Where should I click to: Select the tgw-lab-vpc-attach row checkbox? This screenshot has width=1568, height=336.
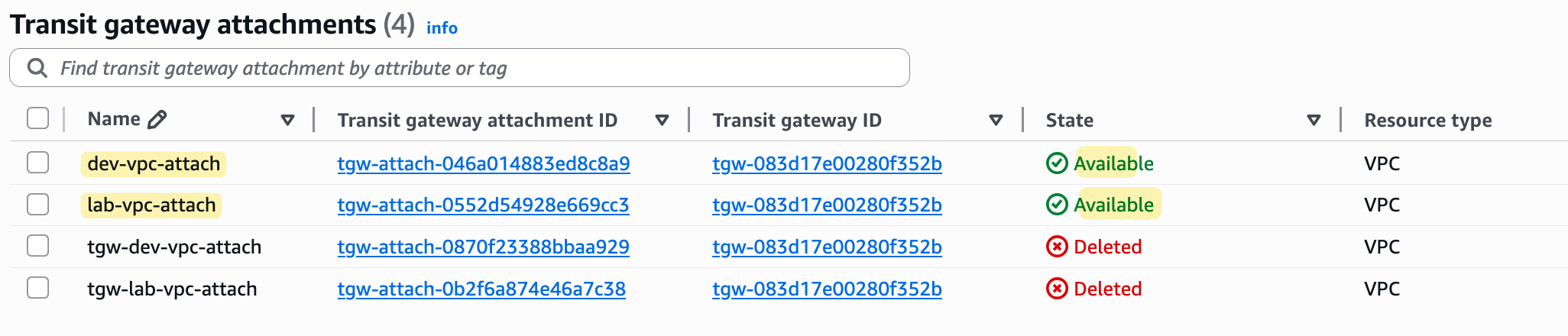pos(37,288)
